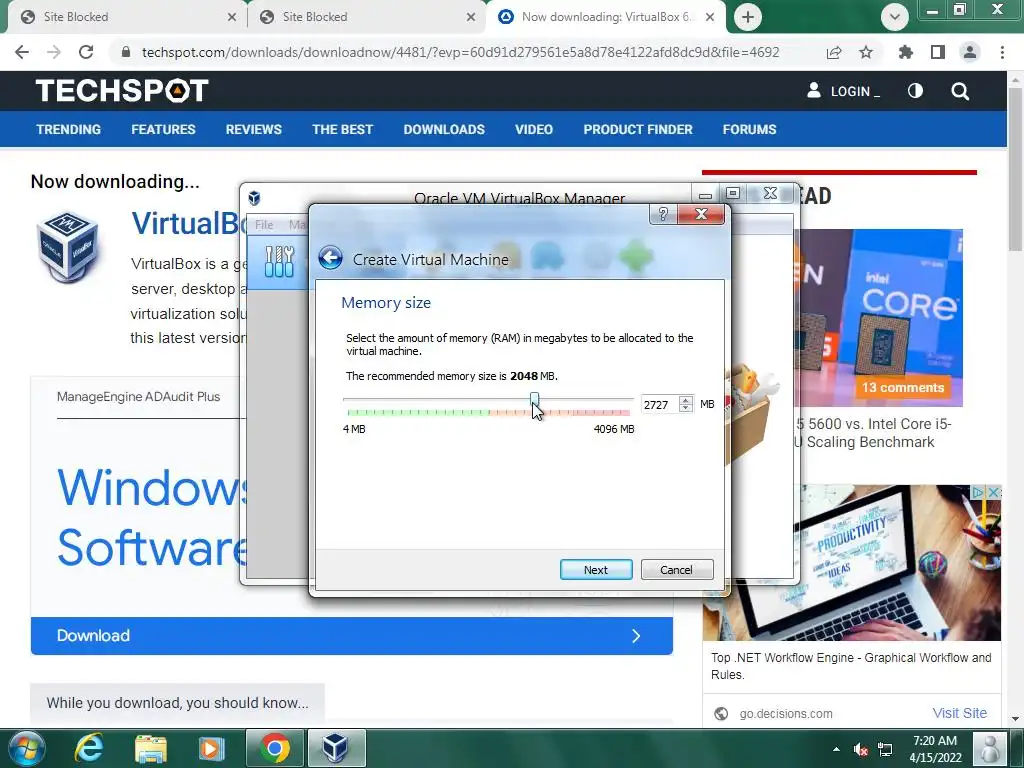The width and height of the screenshot is (1024, 768).
Task: Open Chrome profile avatar
Action: pos(970,52)
